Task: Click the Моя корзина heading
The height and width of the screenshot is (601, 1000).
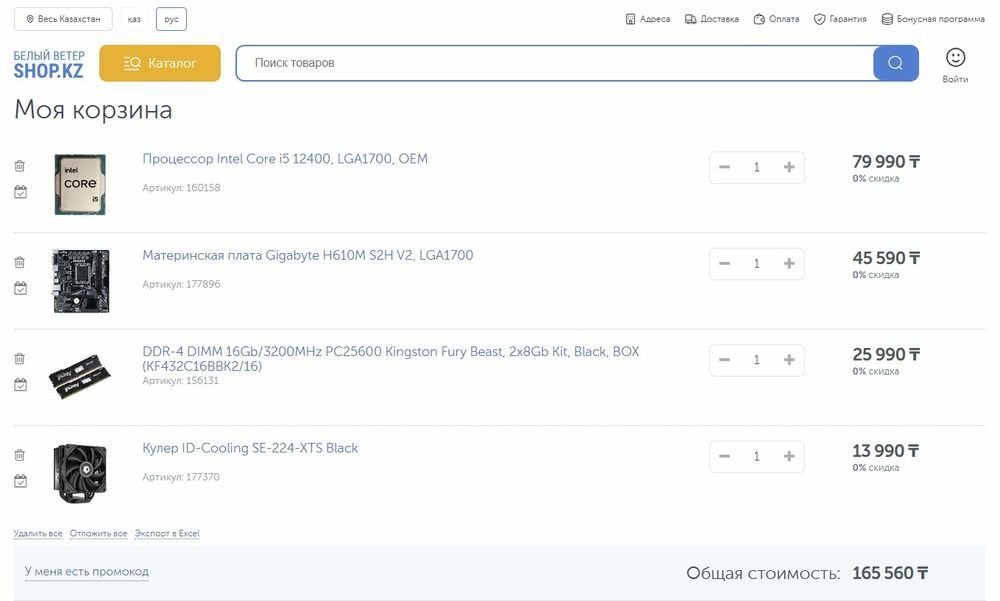Action: [93, 110]
